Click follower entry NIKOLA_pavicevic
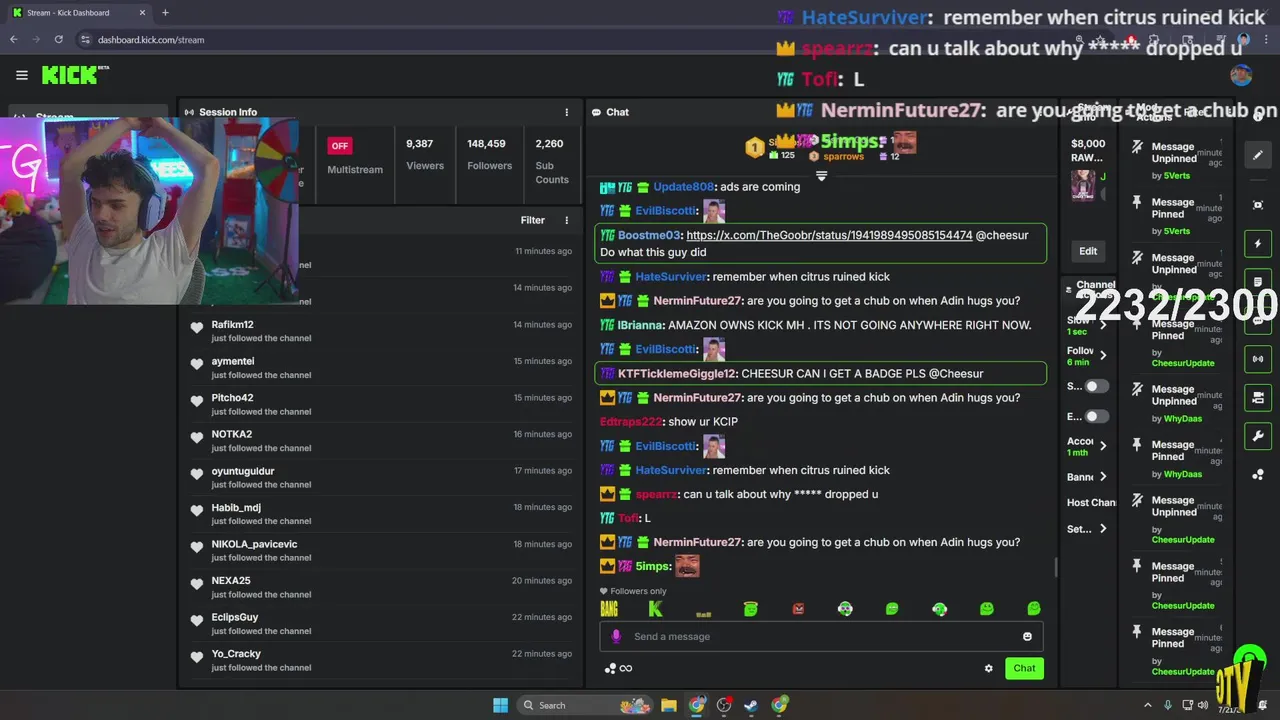Image resolution: width=1280 pixels, height=720 pixels. pos(381,550)
